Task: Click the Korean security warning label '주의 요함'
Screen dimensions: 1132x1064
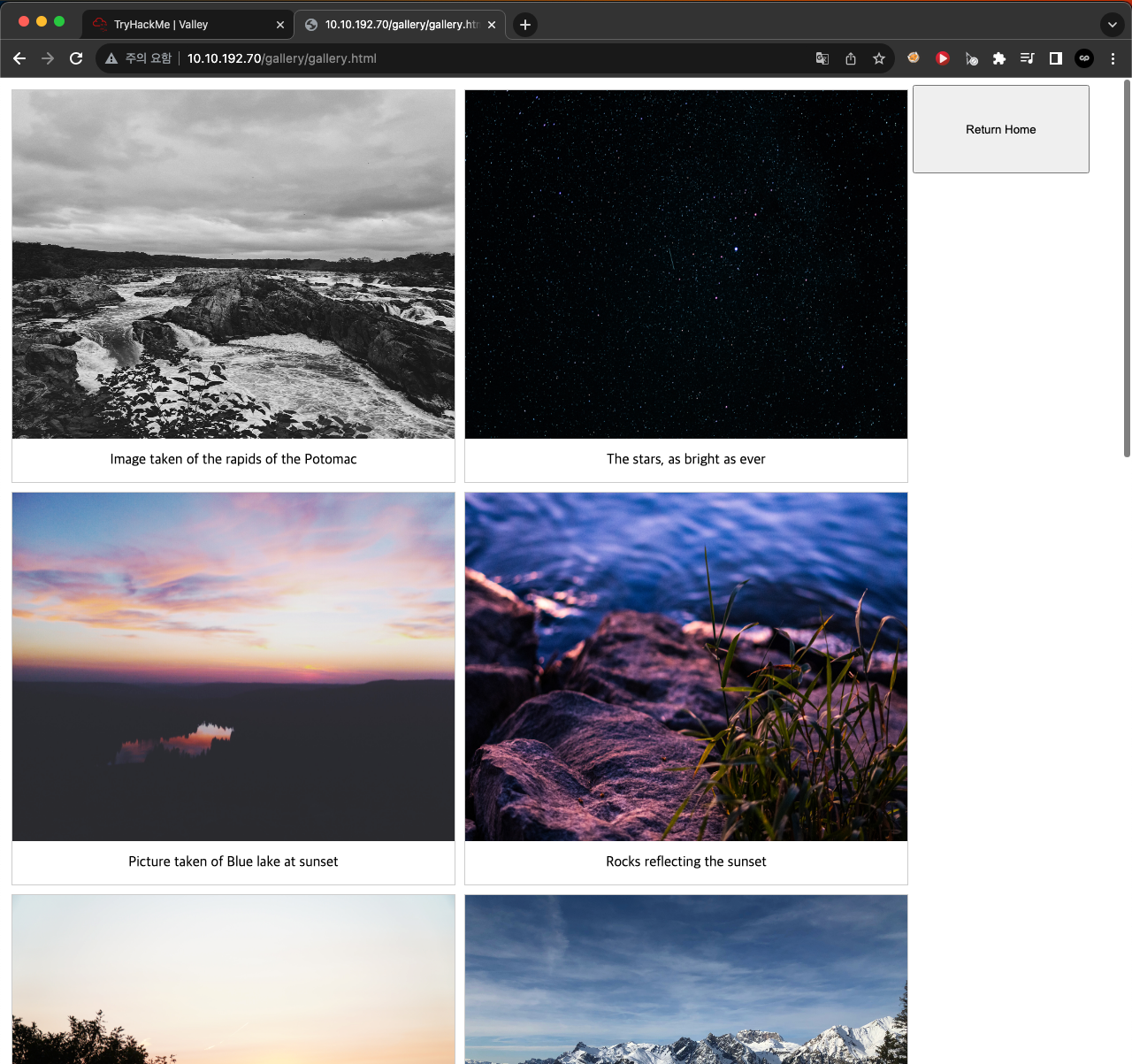Action: (x=149, y=58)
